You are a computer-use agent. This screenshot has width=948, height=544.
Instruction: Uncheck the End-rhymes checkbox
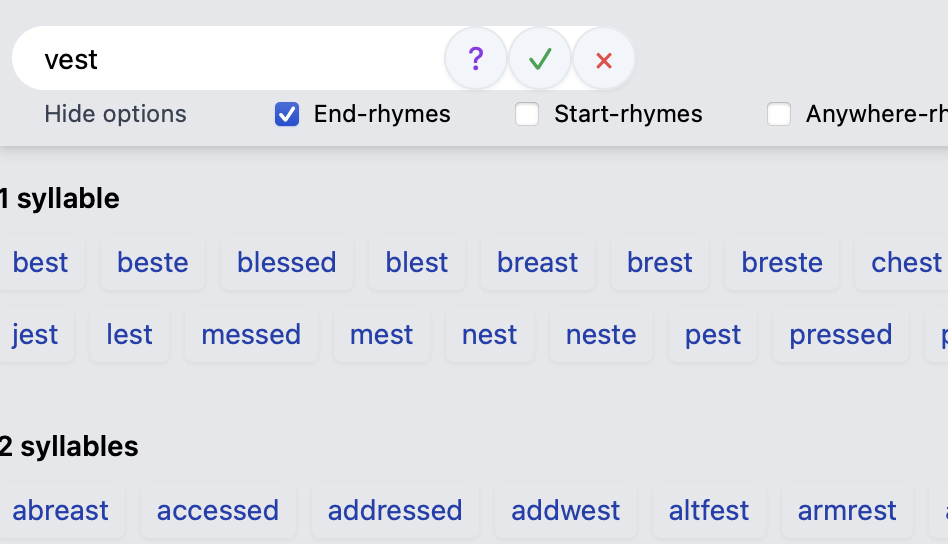[x=287, y=115]
